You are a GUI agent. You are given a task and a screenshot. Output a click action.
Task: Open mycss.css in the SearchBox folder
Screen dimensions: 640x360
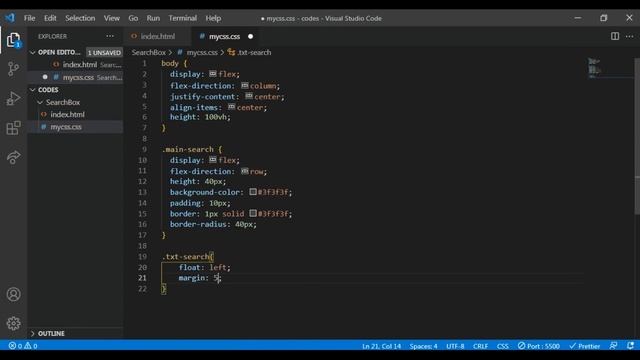click(76, 127)
